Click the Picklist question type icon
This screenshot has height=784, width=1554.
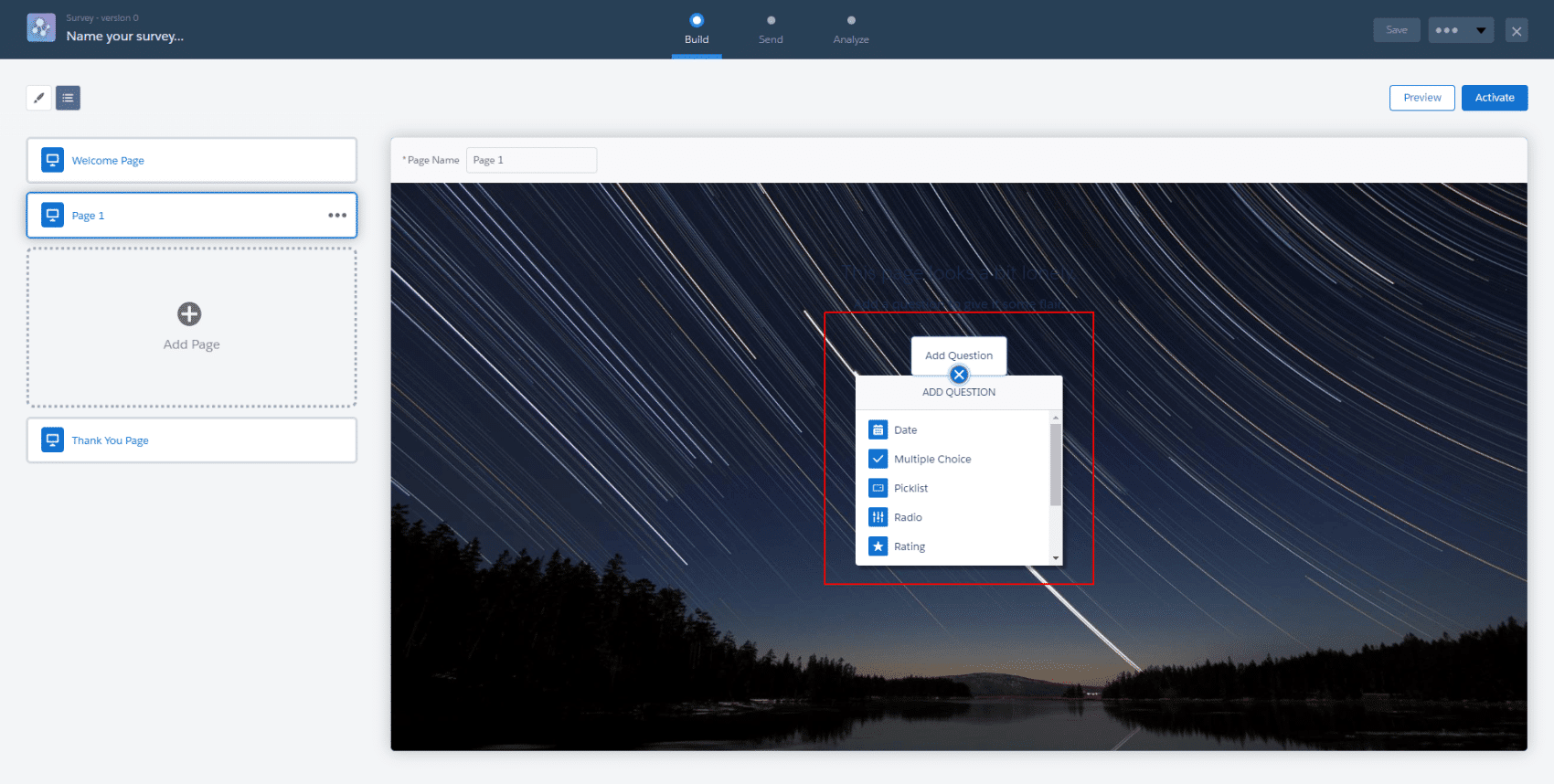[x=878, y=488]
